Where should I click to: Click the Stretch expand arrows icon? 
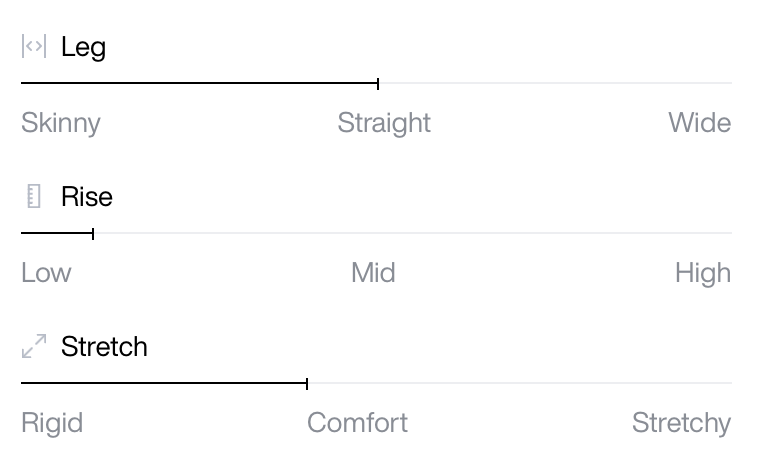point(34,346)
